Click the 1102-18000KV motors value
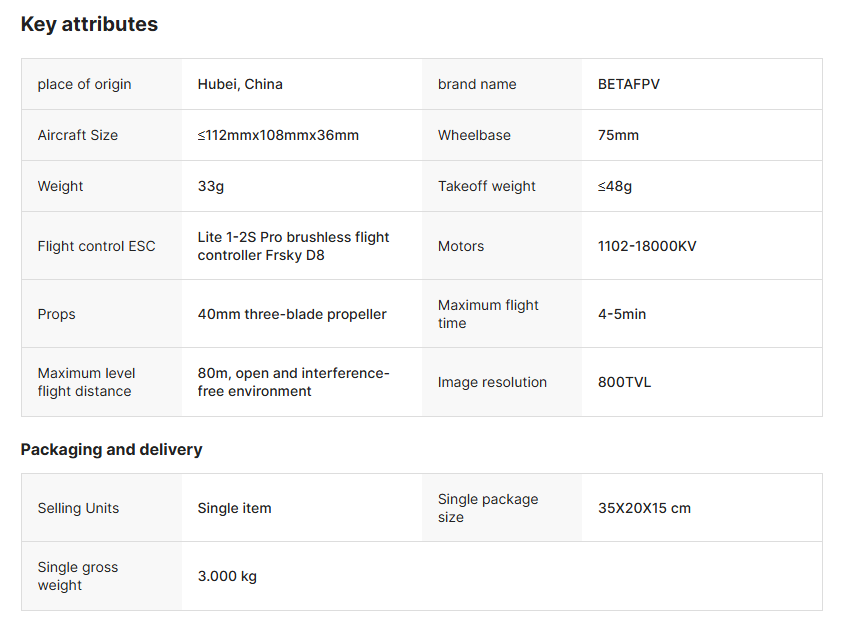 coord(647,246)
